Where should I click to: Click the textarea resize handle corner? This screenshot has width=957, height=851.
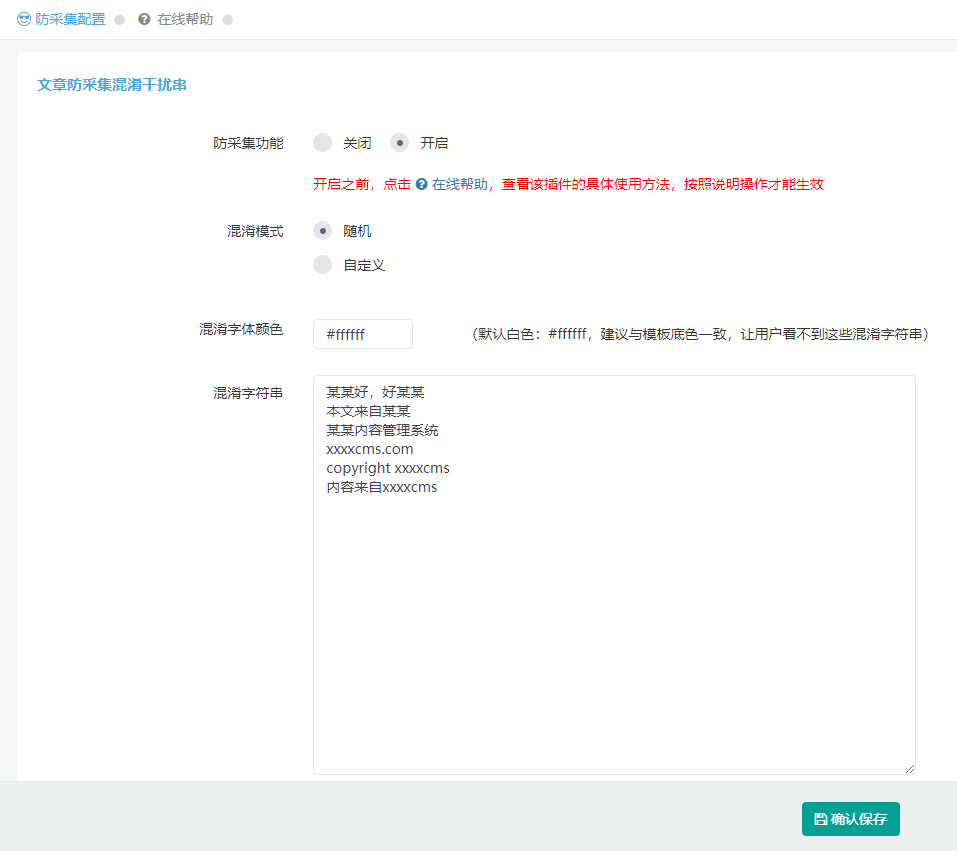[x=909, y=769]
